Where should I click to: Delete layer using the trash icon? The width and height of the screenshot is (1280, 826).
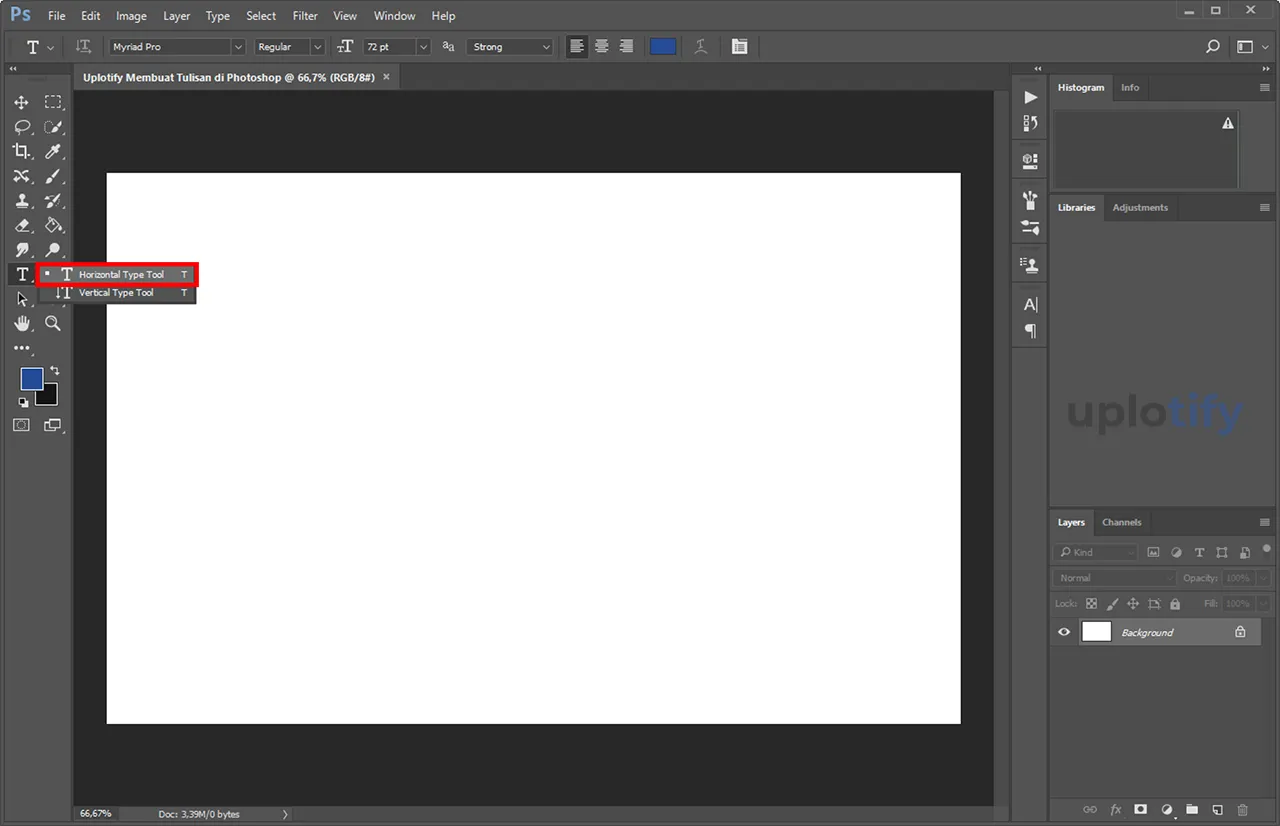pyautogui.click(x=1243, y=809)
